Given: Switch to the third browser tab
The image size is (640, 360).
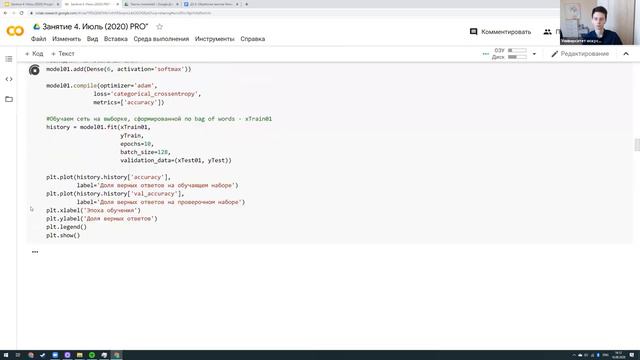Looking at the screenshot, I should (x=151, y=4).
